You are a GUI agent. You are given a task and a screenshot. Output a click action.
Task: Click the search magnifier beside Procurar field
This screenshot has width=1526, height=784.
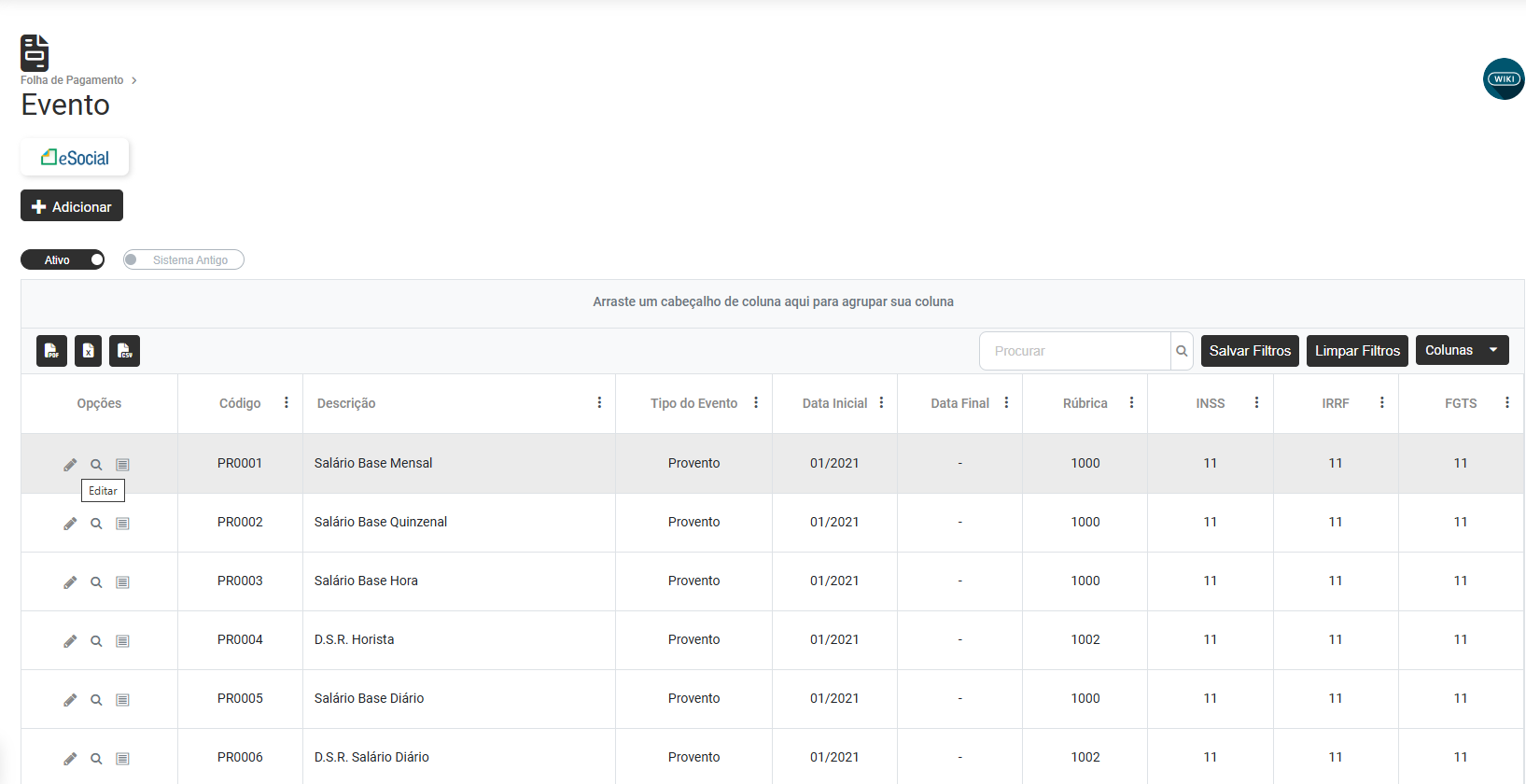point(1182,351)
